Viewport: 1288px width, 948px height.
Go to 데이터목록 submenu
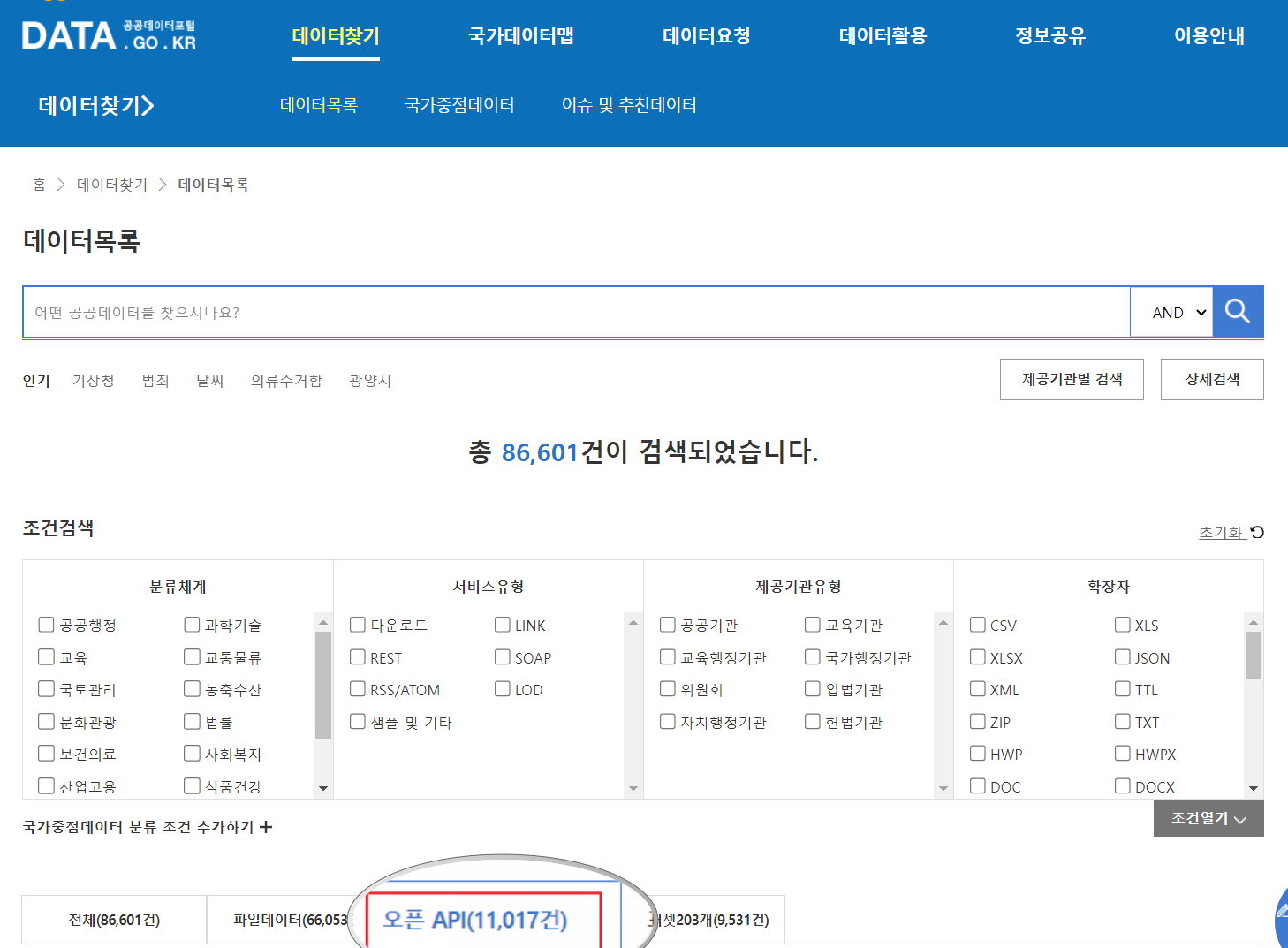pos(319,105)
